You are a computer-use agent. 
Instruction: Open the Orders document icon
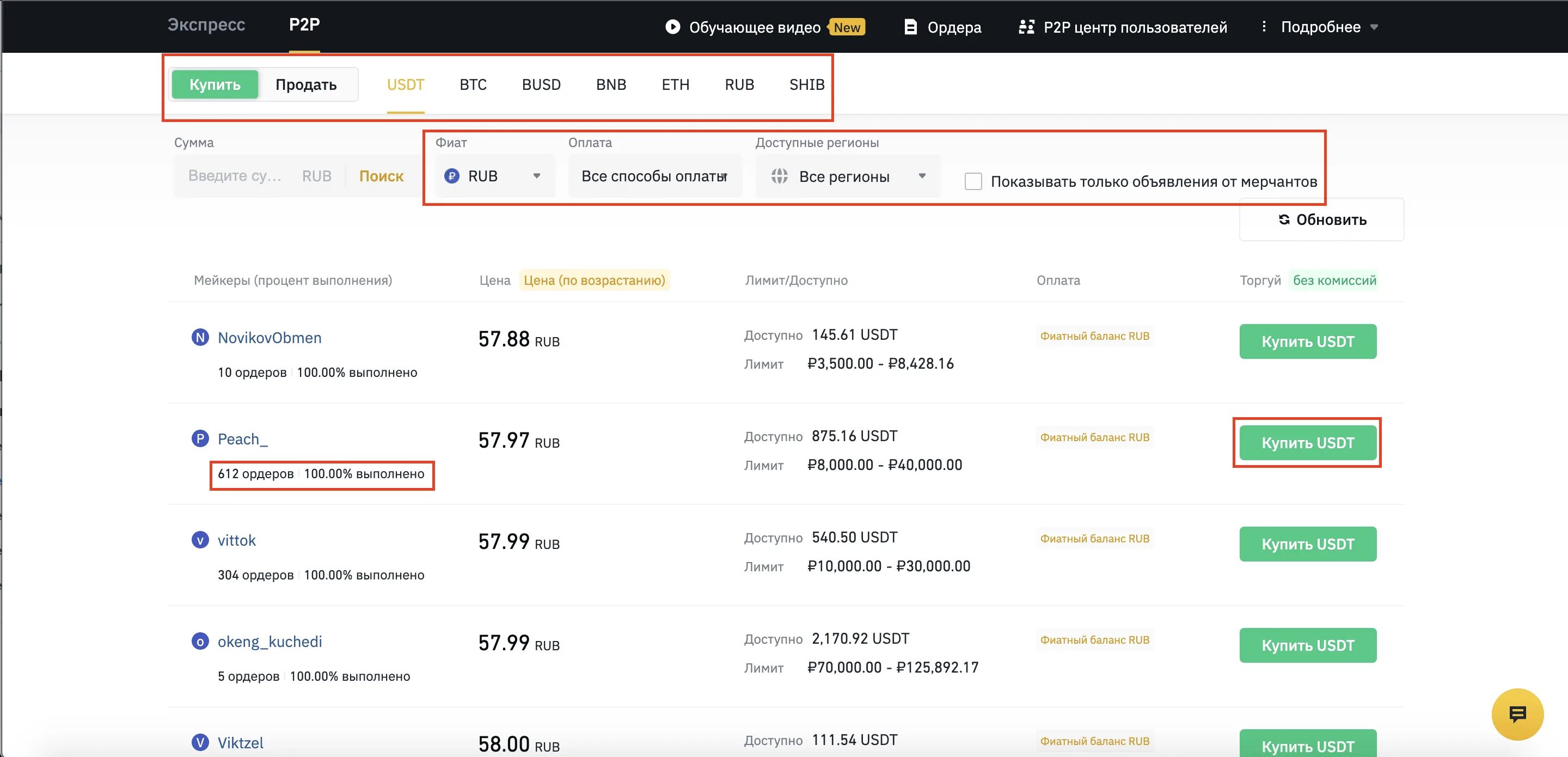point(911,27)
